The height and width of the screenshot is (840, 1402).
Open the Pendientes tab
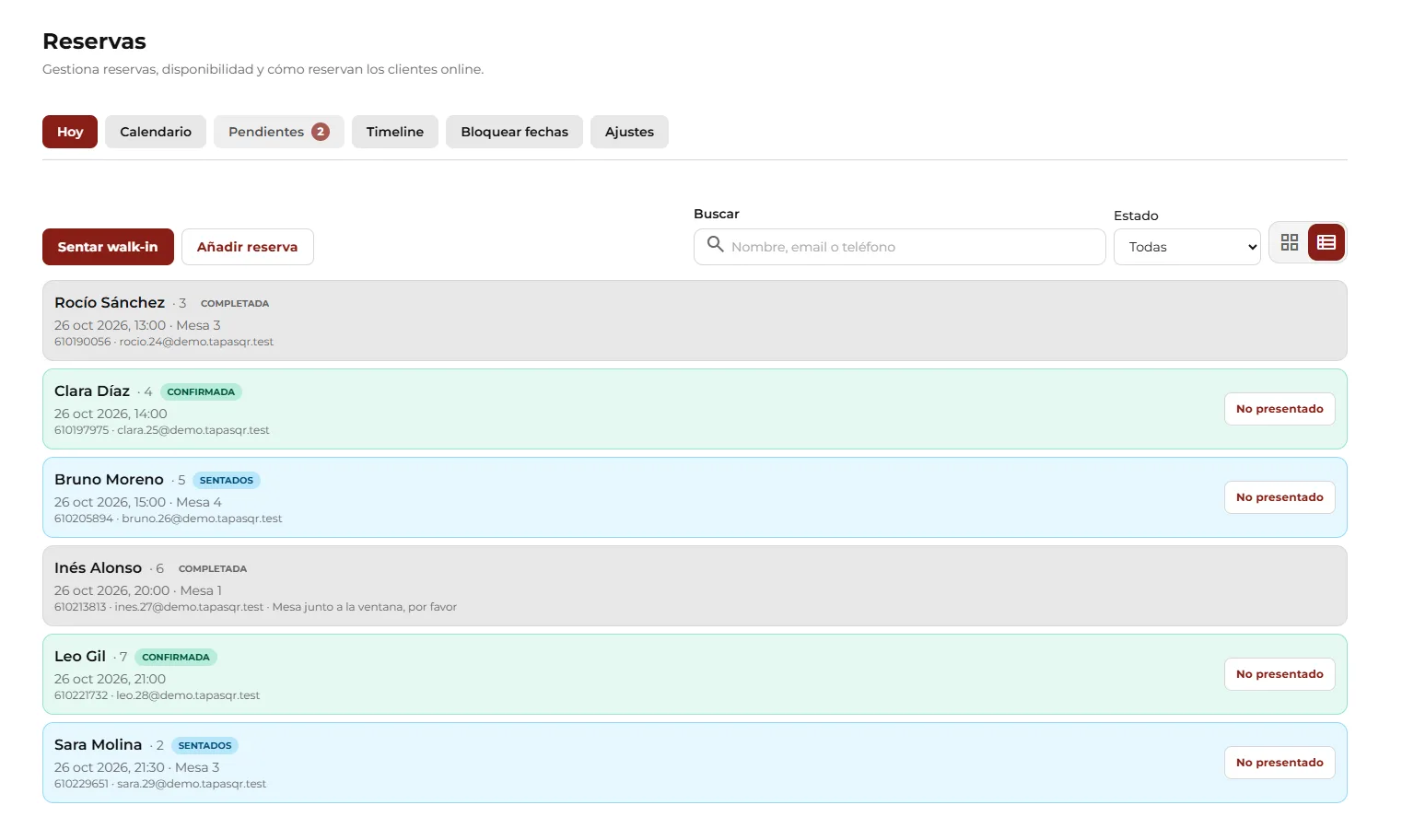pos(279,132)
